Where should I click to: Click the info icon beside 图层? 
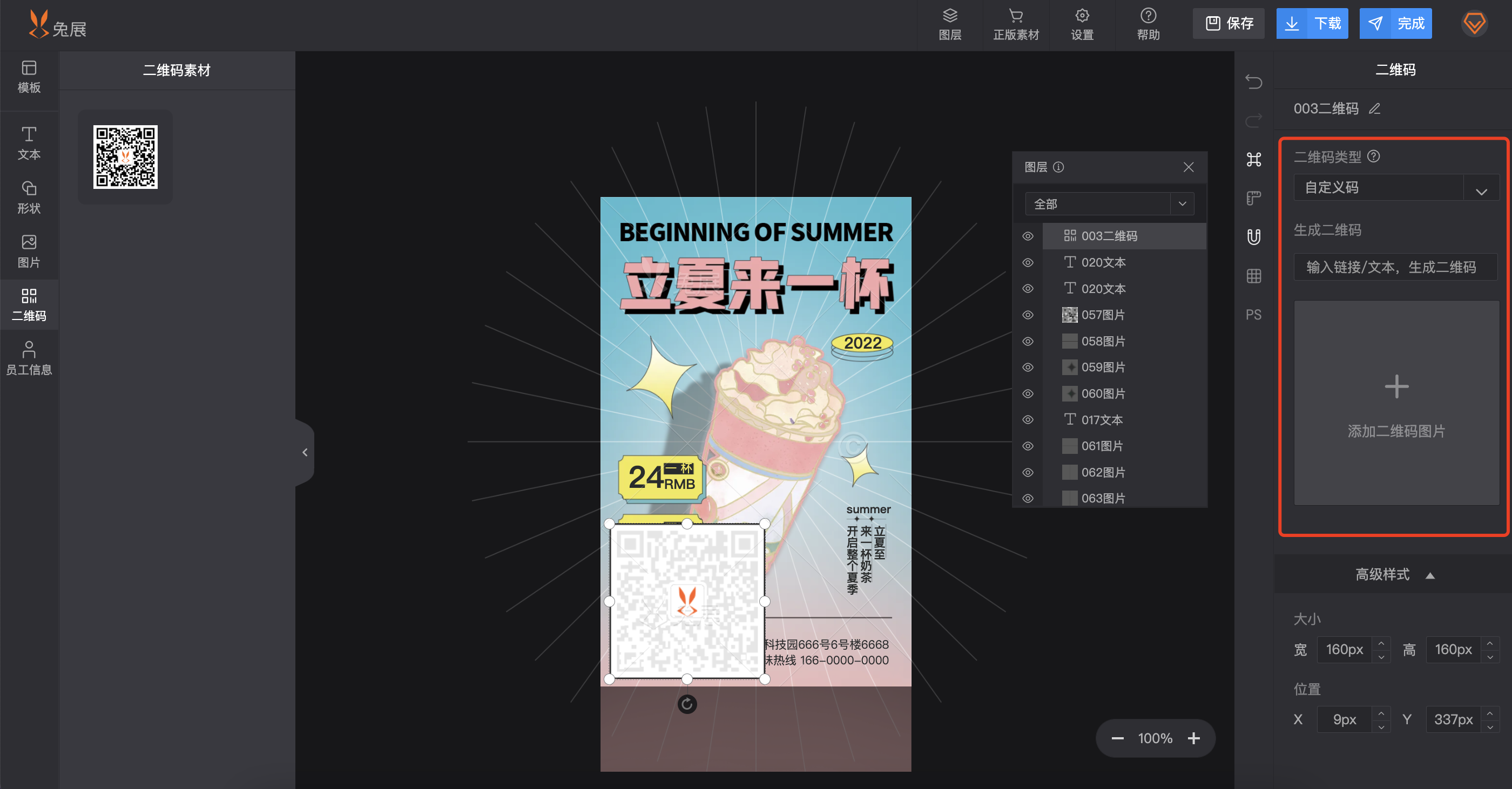(x=1058, y=167)
